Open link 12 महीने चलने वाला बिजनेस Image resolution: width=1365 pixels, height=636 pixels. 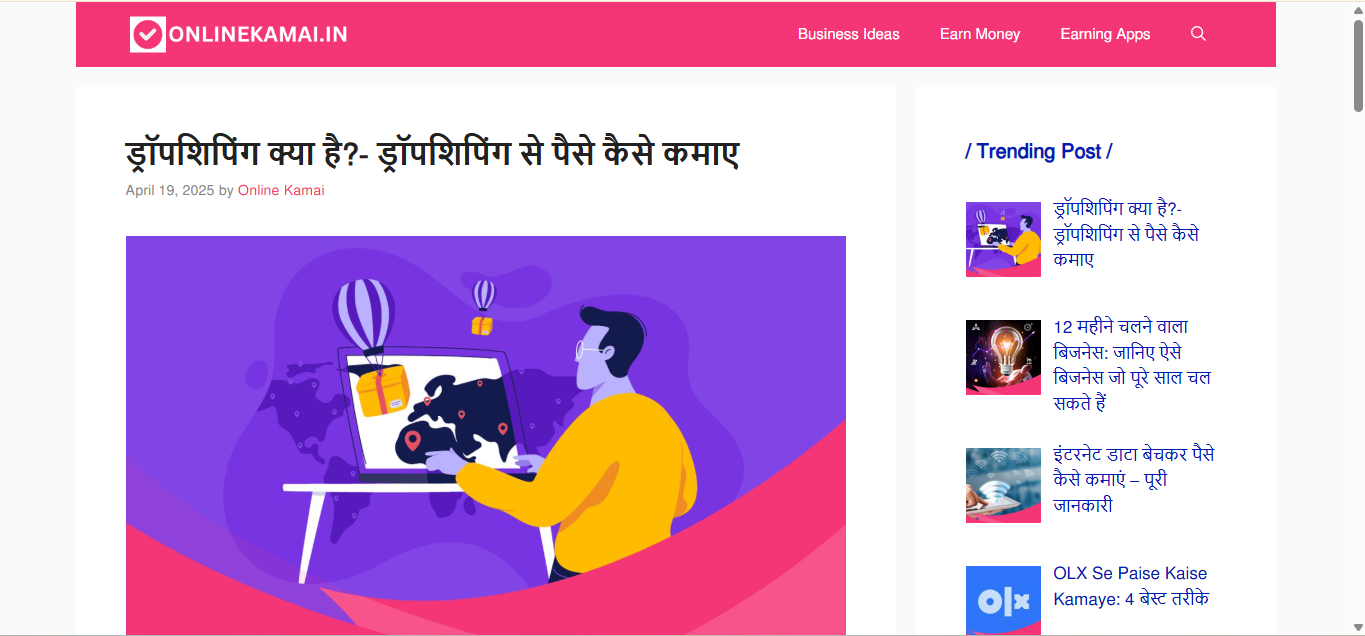click(1132, 365)
